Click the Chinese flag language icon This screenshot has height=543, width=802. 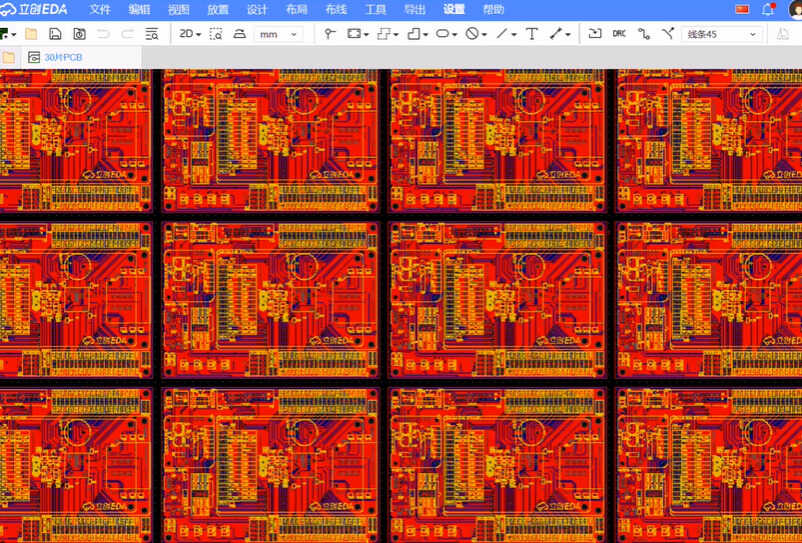[742, 9]
